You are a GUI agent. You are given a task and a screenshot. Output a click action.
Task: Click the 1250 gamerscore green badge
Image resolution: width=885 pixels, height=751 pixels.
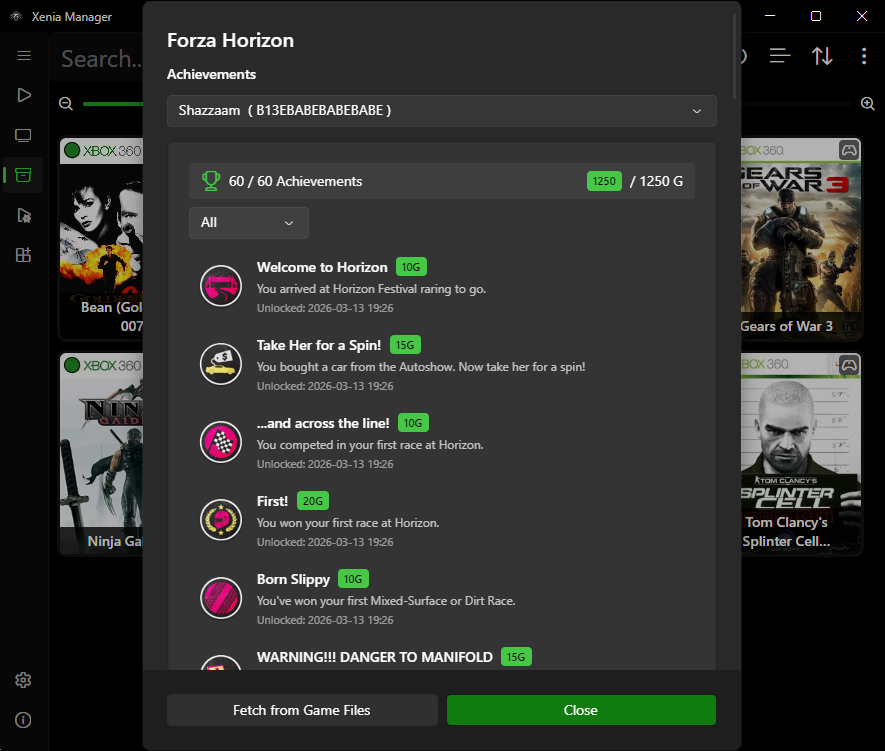[604, 181]
